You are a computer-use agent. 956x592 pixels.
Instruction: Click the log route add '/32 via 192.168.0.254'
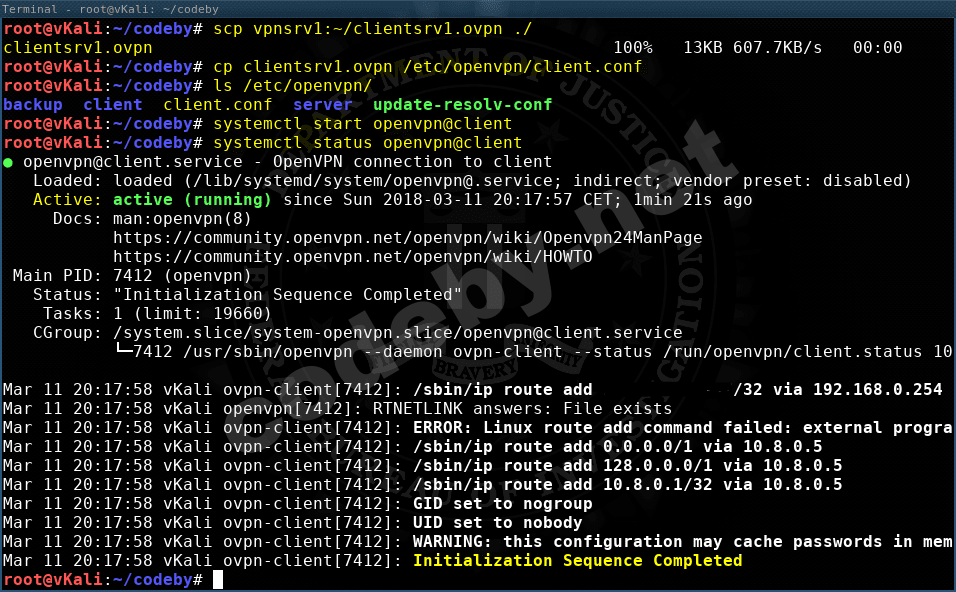tap(838, 390)
